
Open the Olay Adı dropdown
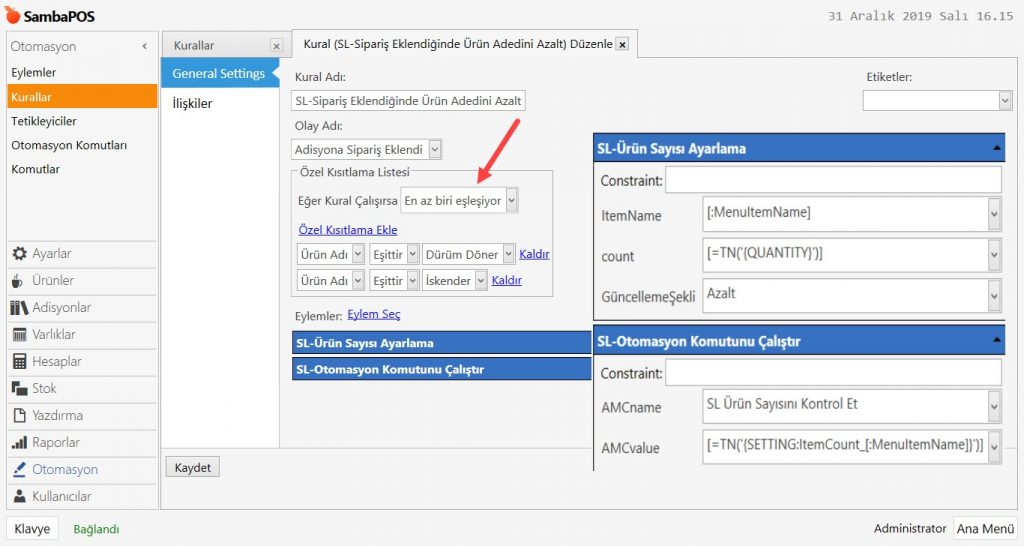pyautogui.click(x=435, y=150)
